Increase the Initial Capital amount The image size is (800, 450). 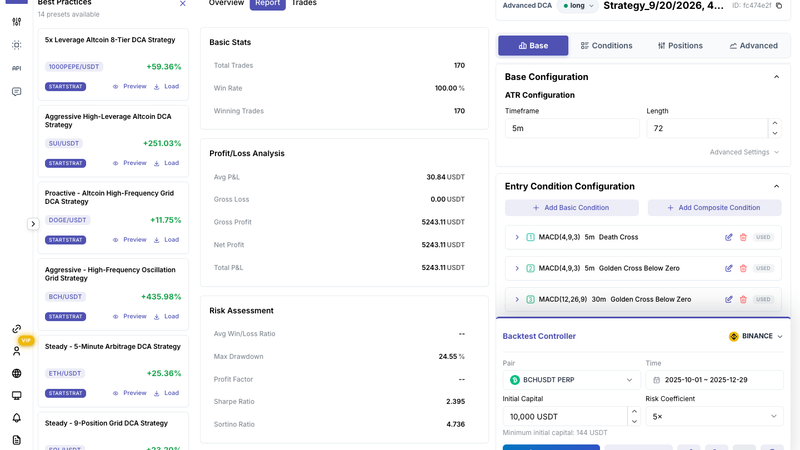point(634,411)
